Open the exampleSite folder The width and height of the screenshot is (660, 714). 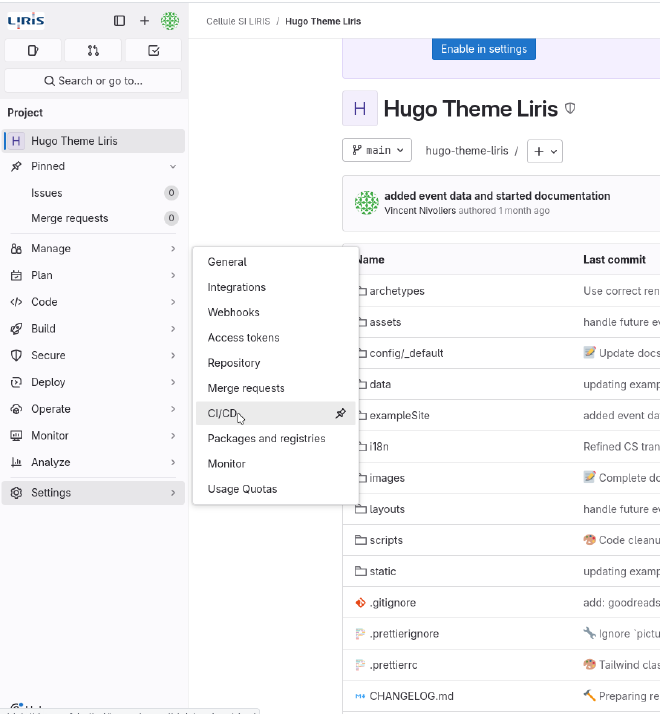(x=399, y=415)
